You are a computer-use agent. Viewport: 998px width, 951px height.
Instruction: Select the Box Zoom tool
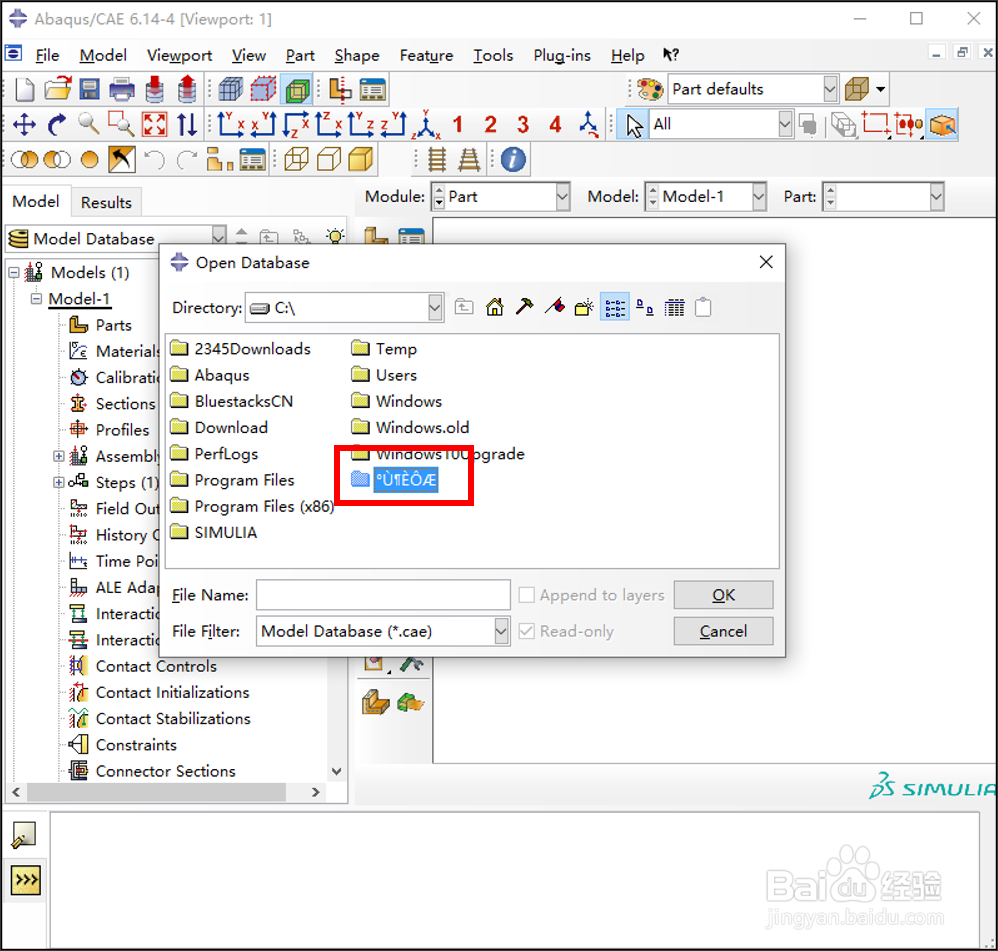click(121, 124)
